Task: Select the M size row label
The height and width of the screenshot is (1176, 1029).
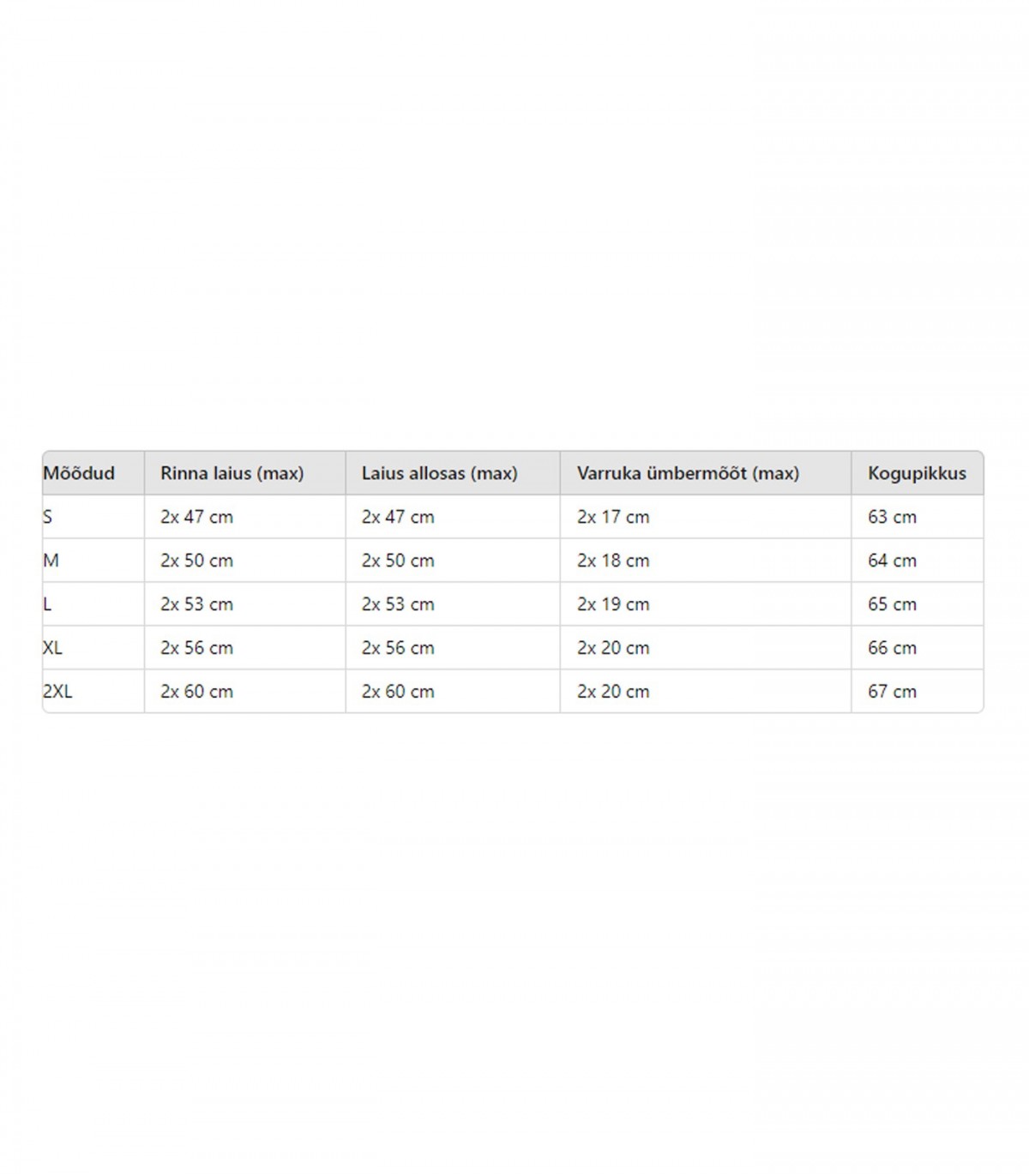Action: [51, 561]
